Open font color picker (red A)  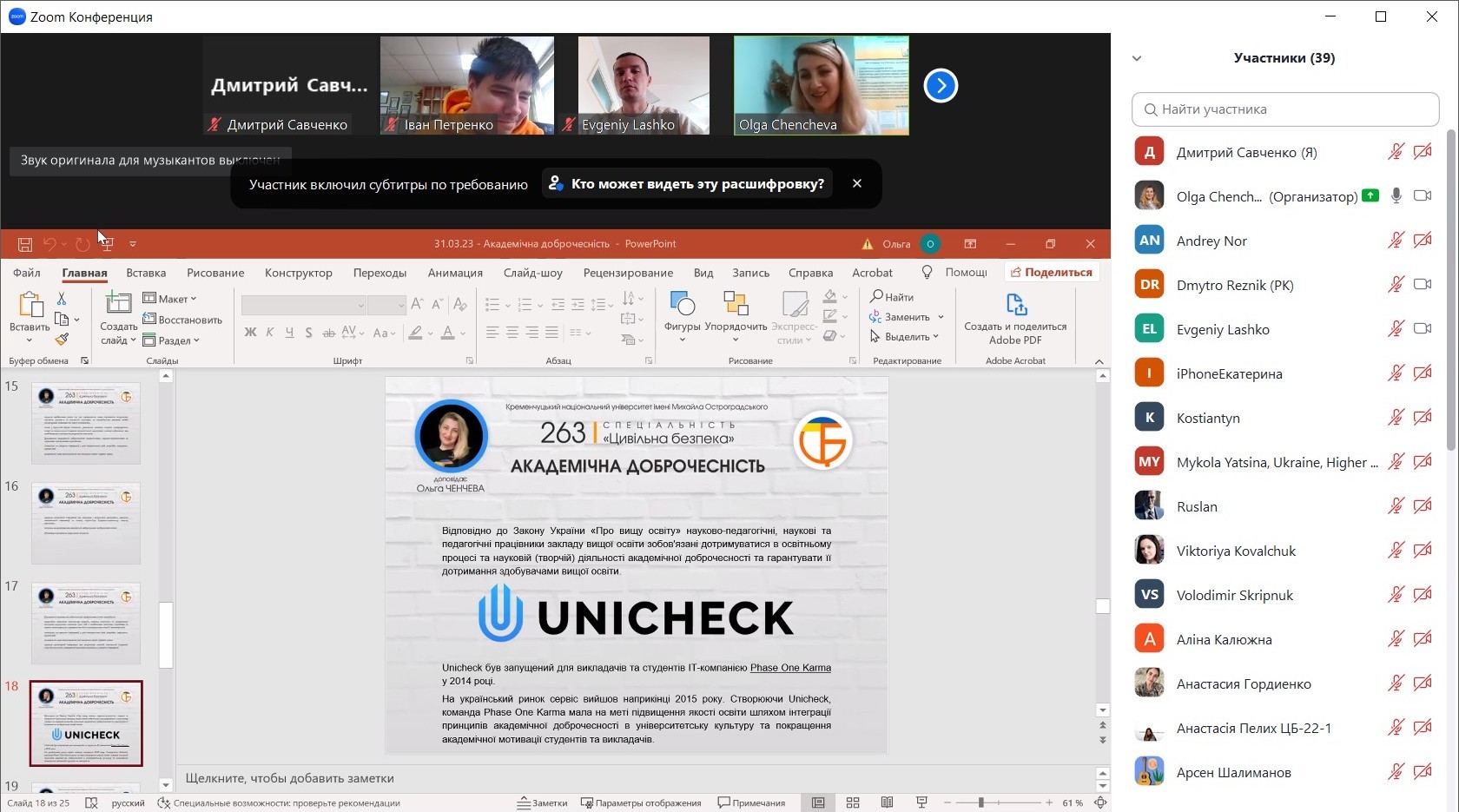point(448,333)
